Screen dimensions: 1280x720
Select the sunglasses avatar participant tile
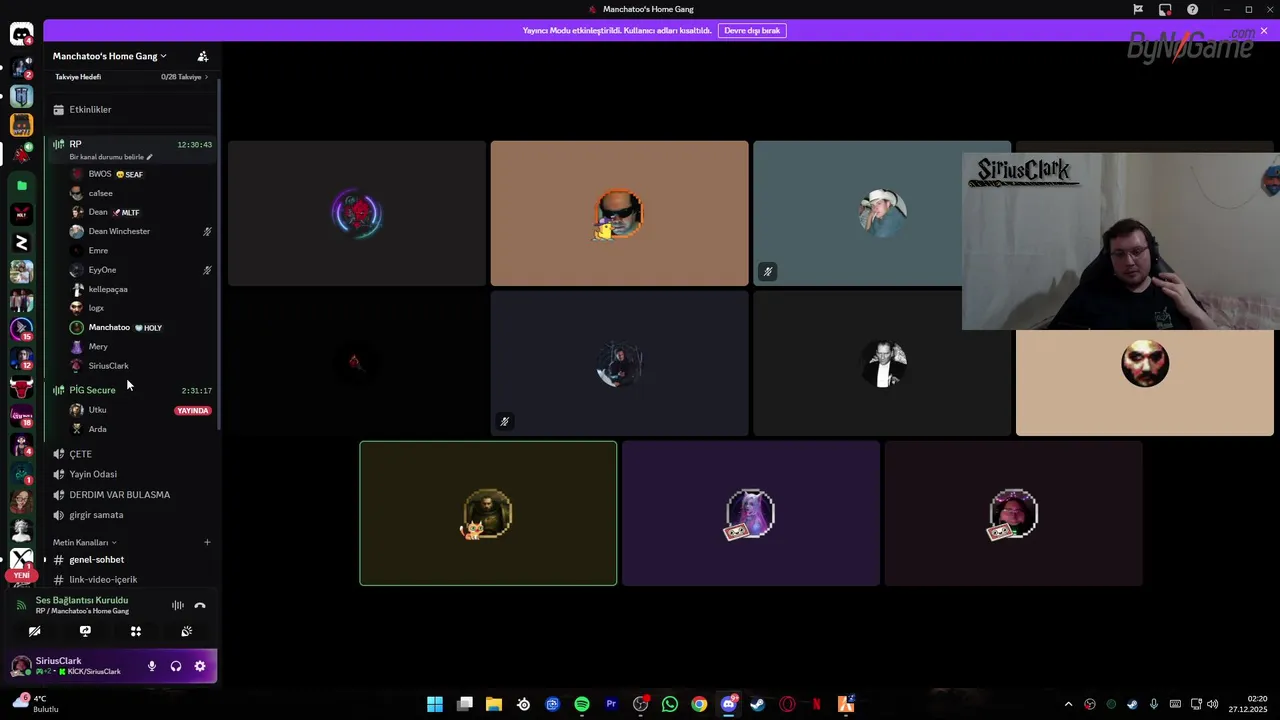619,213
